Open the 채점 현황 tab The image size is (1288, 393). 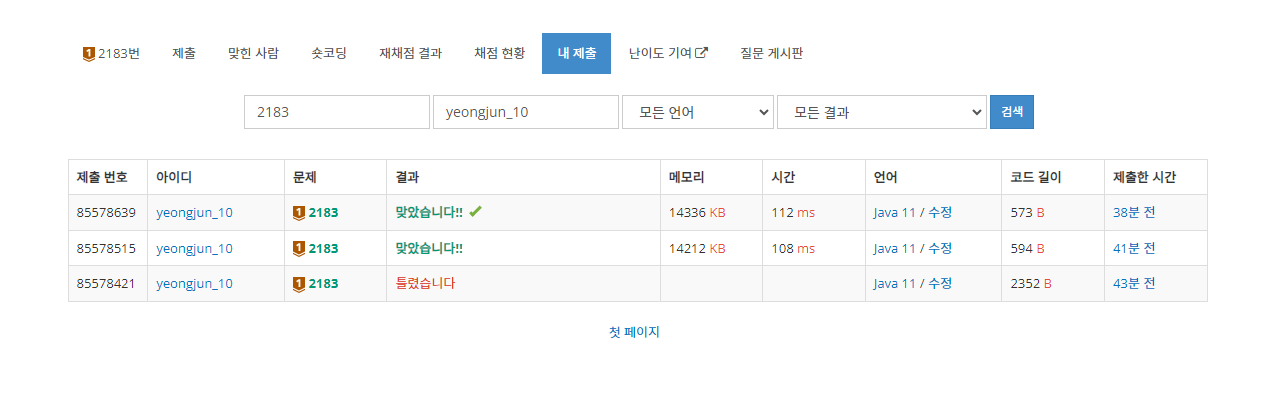click(x=499, y=53)
